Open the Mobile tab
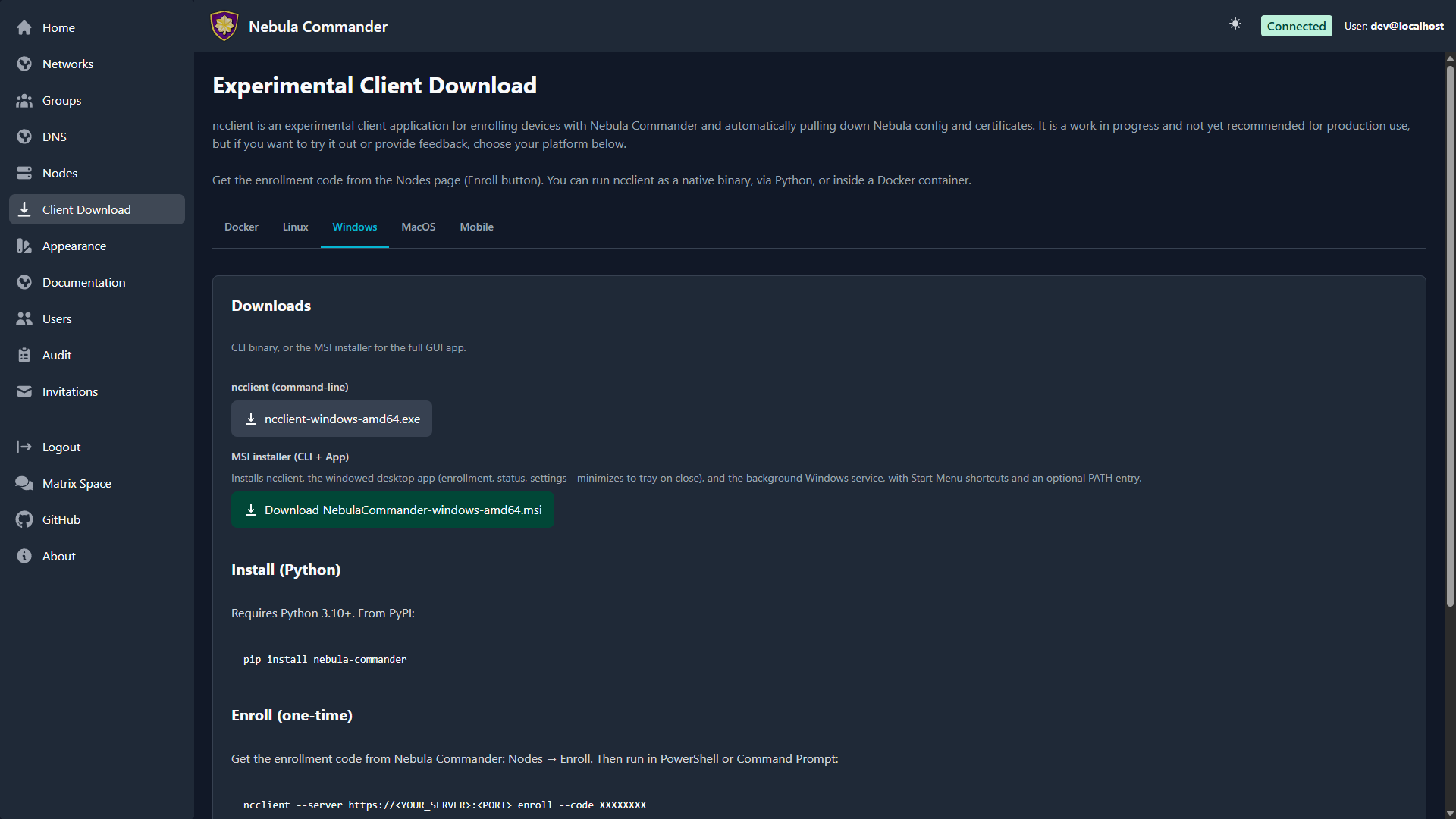The width and height of the screenshot is (1456, 819). (476, 227)
